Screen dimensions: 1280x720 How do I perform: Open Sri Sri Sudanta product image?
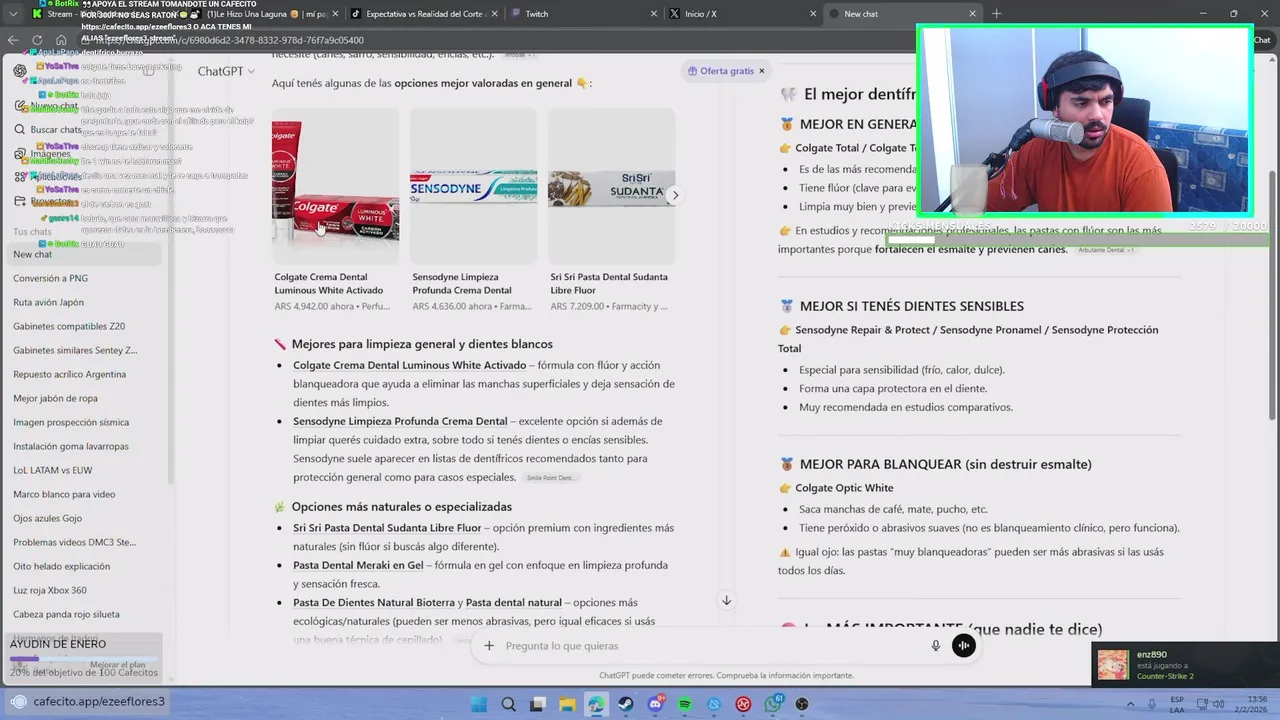(611, 186)
